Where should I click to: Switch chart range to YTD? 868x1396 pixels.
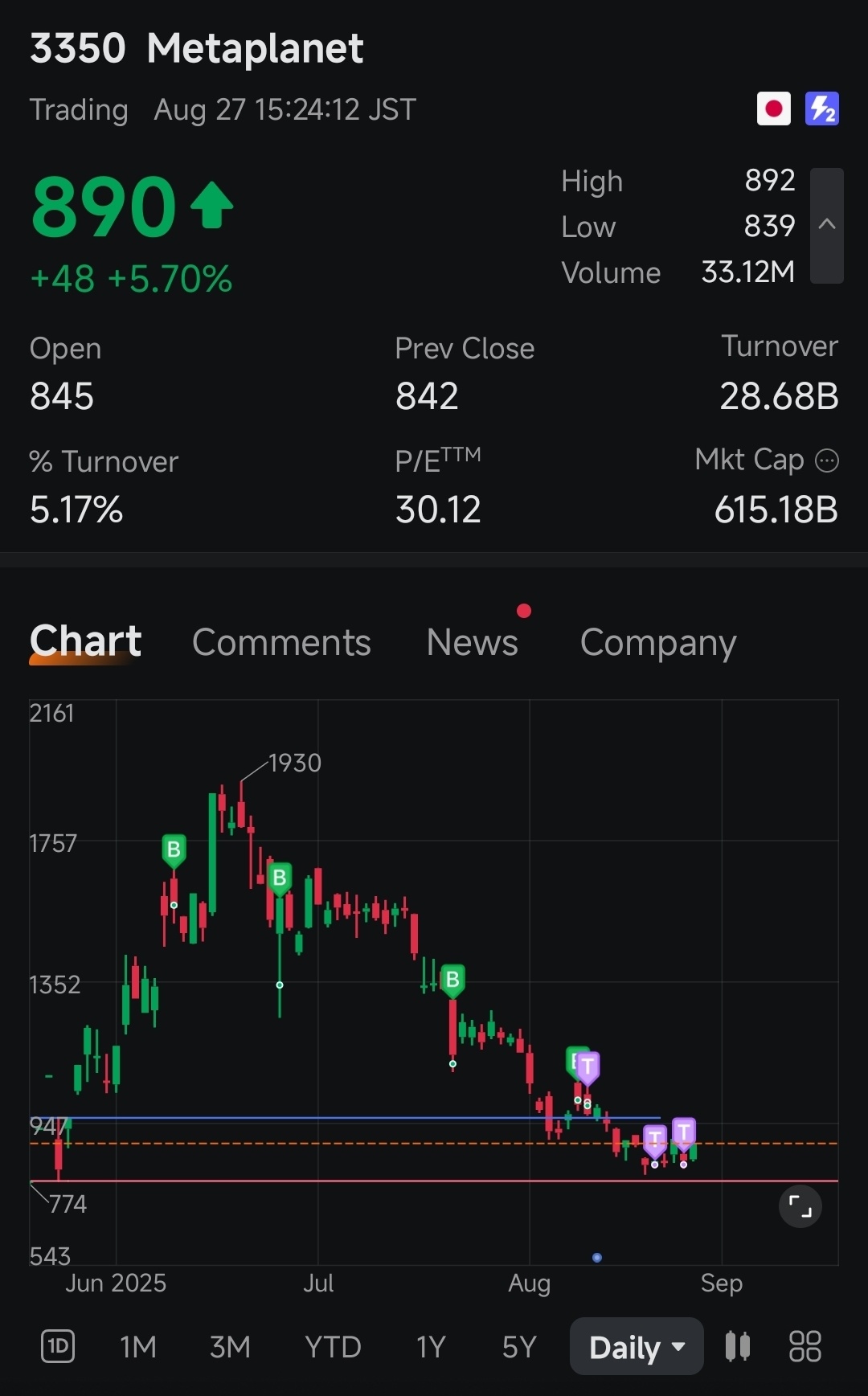333,1347
